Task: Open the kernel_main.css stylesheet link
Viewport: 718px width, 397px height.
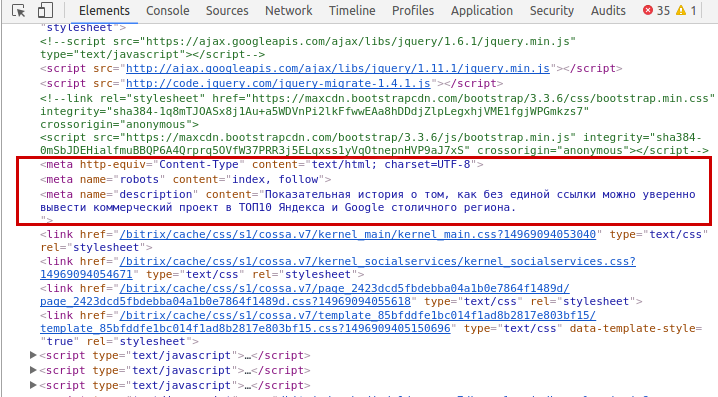Action: (x=358, y=234)
